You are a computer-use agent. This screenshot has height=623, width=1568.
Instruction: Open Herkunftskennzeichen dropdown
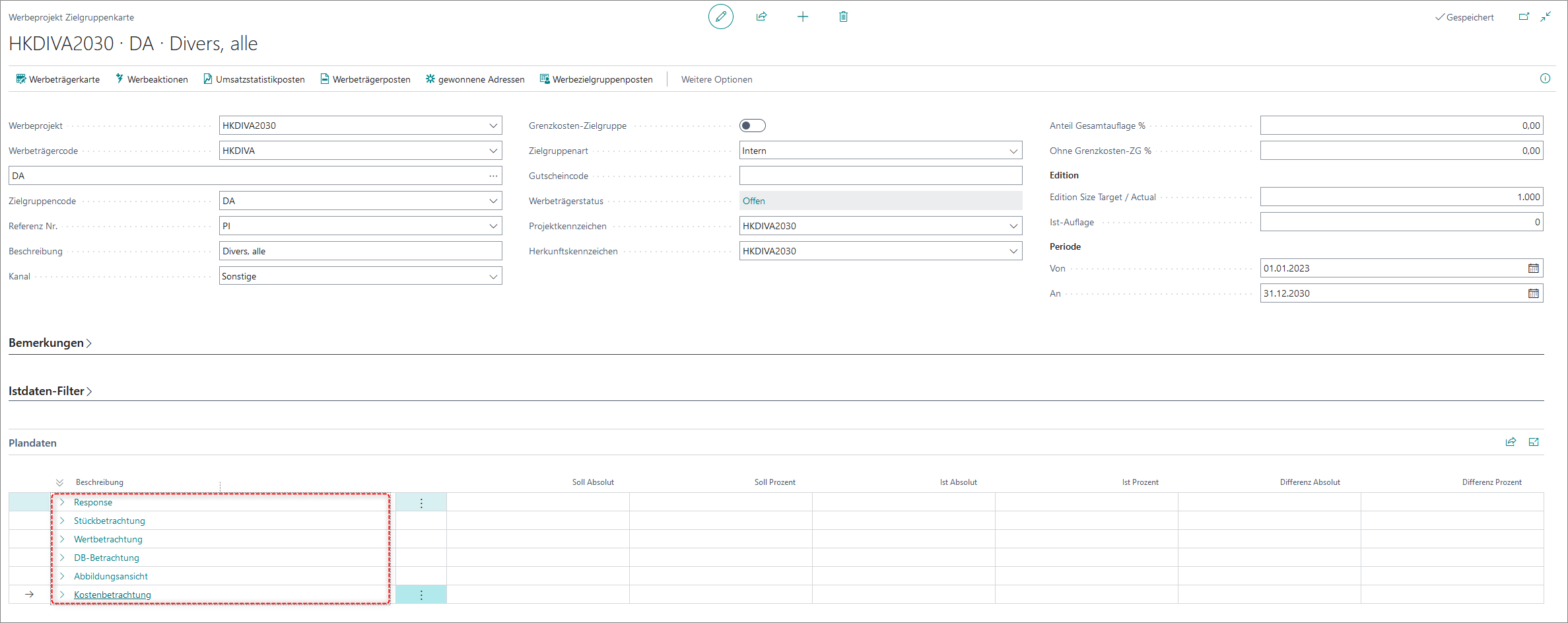(1013, 251)
